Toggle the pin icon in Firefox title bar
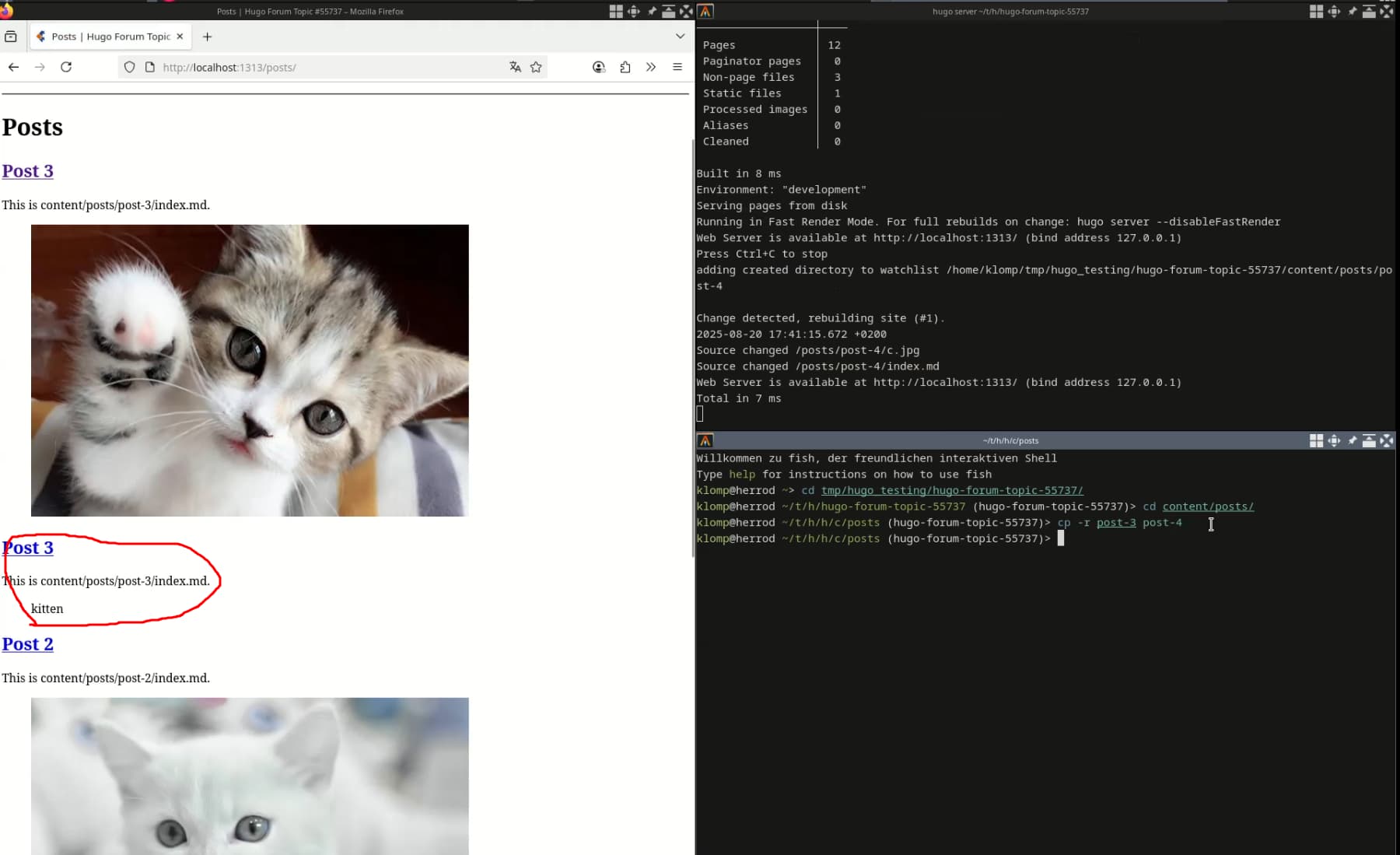 (x=652, y=11)
